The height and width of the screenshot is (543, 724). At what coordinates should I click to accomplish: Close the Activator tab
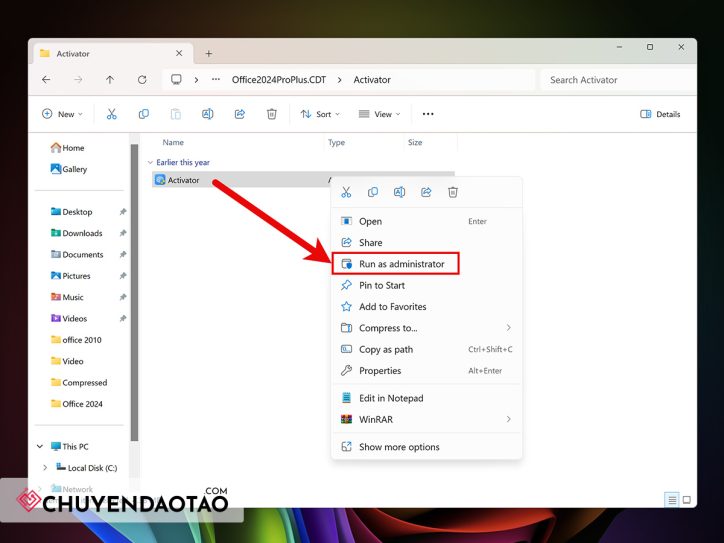pos(179,54)
